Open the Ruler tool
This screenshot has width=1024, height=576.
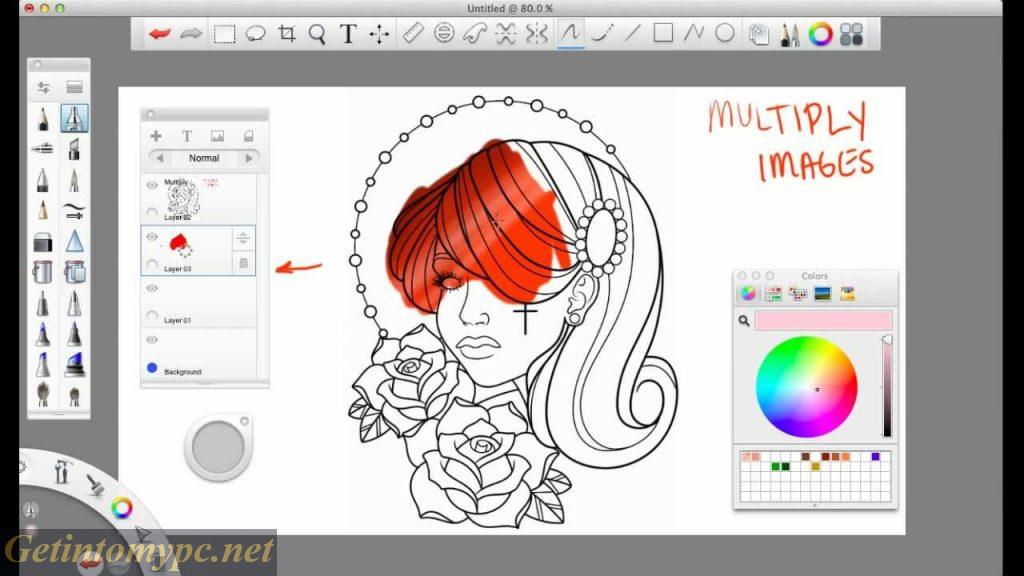[413, 33]
